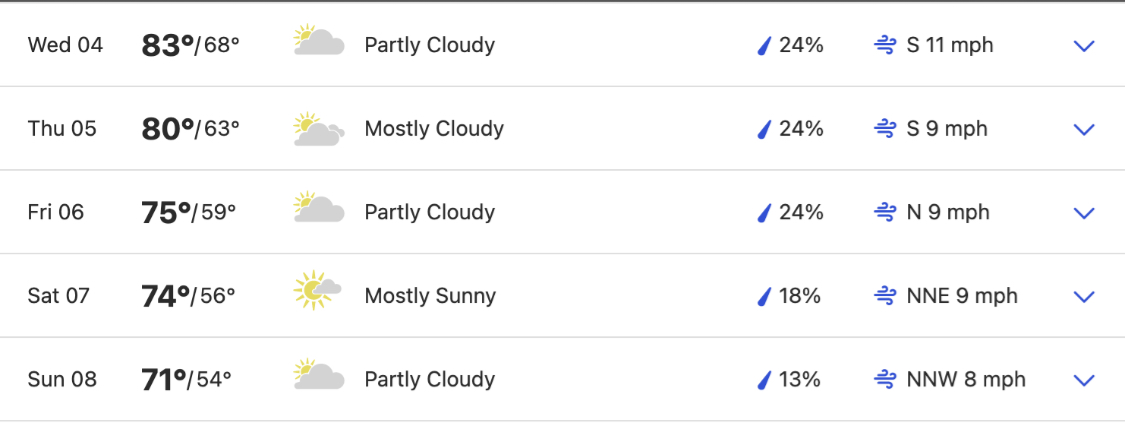The height and width of the screenshot is (426, 1125).
Task: Click the Mostly Sunny description text
Action: click(430, 296)
